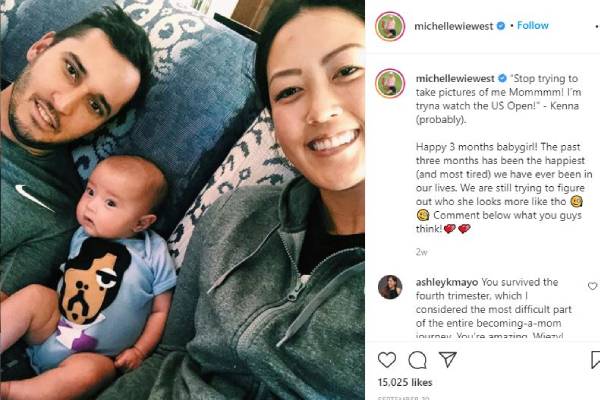The width and height of the screenshot is (600, 400).
Task: Save the post with the bookmark icon
Action: [595, 360]
